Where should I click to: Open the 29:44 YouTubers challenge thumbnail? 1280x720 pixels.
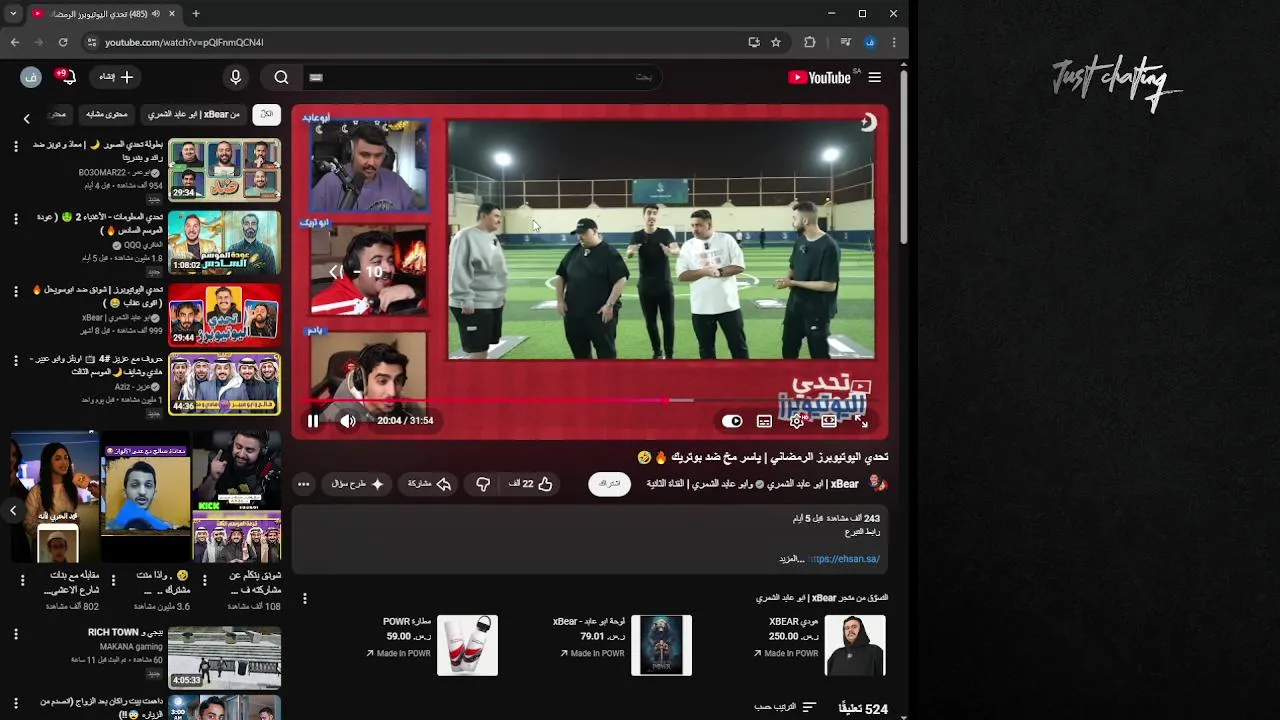(224, 314)
